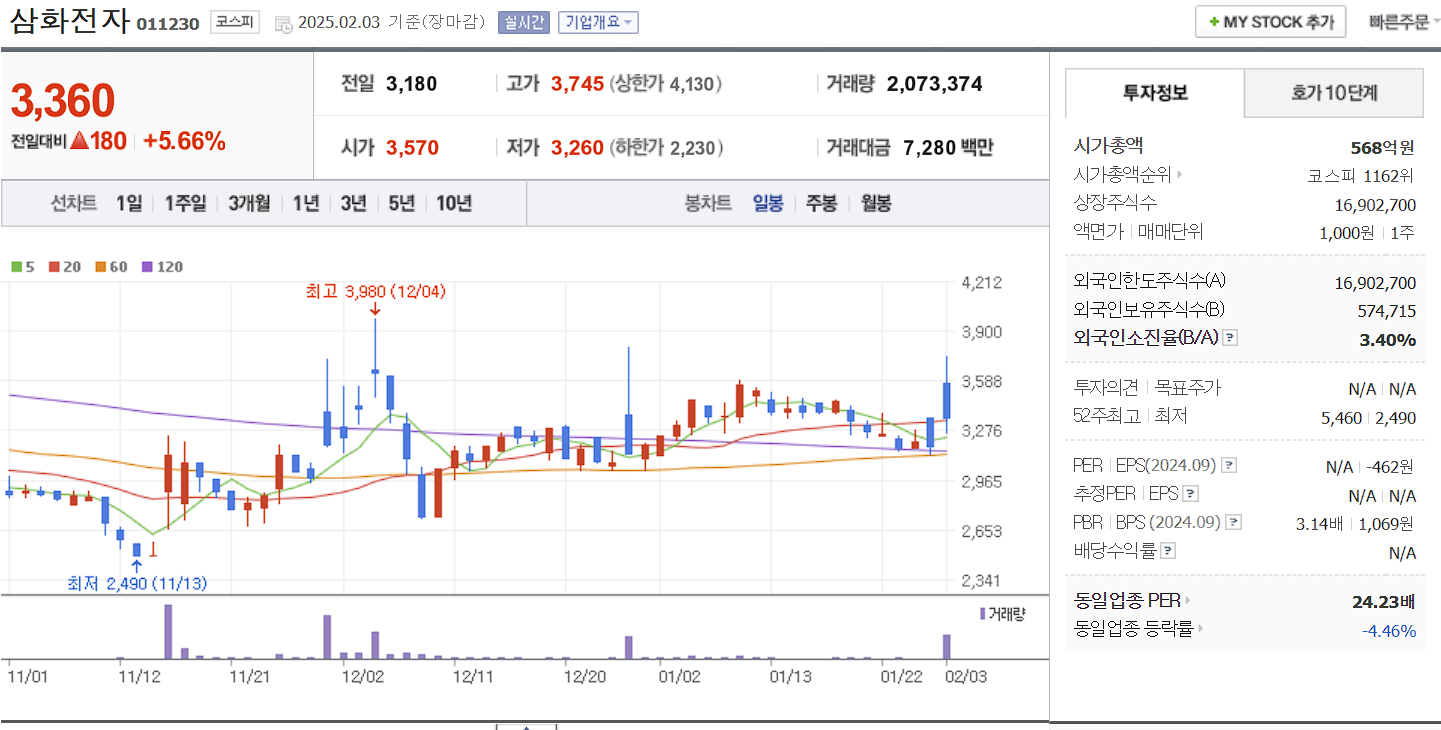Open 빠른주문 ordering panel

(x=1397, y=20)
